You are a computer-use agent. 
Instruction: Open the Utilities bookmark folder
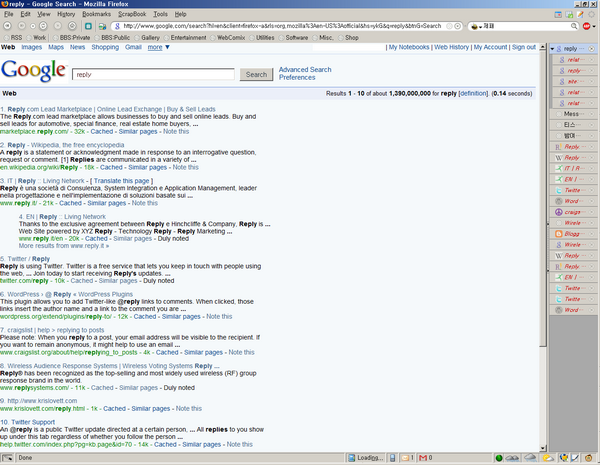pos(261,38)
